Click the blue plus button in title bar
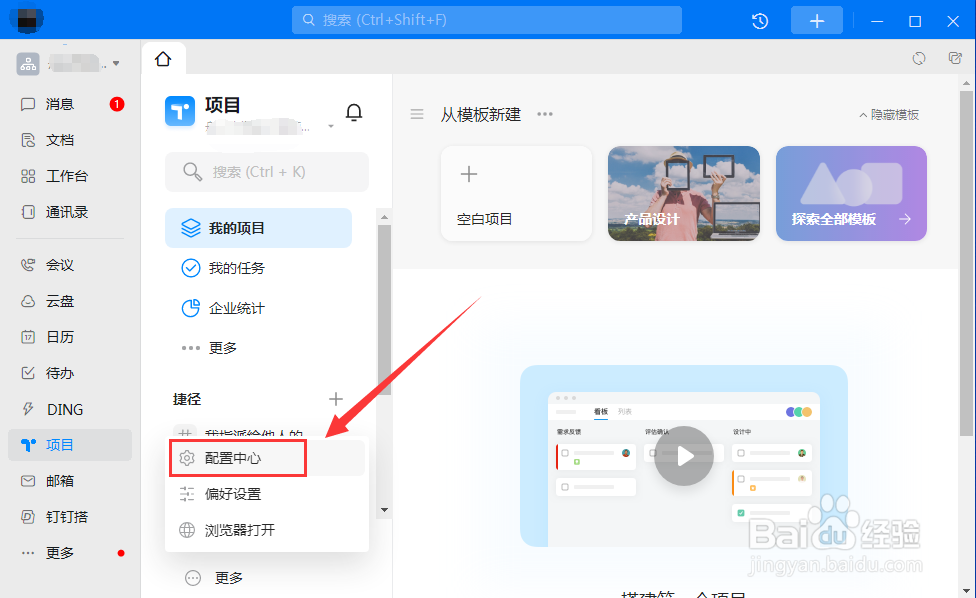976x598 pixels. pos(817,21)
